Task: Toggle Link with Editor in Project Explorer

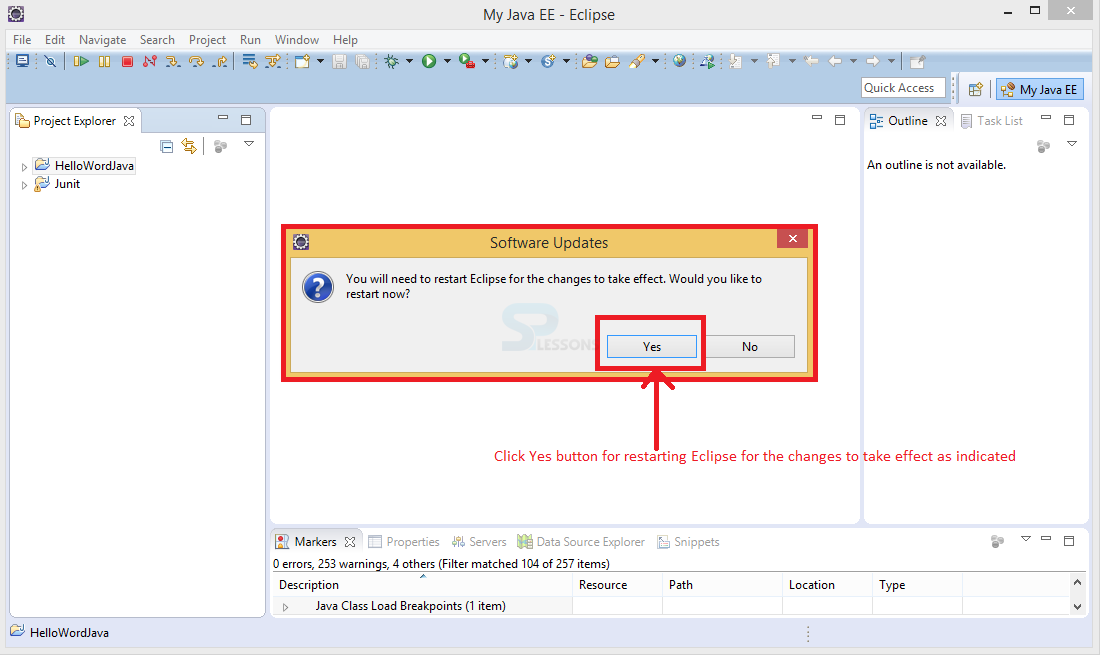Action: click(189, 146)
